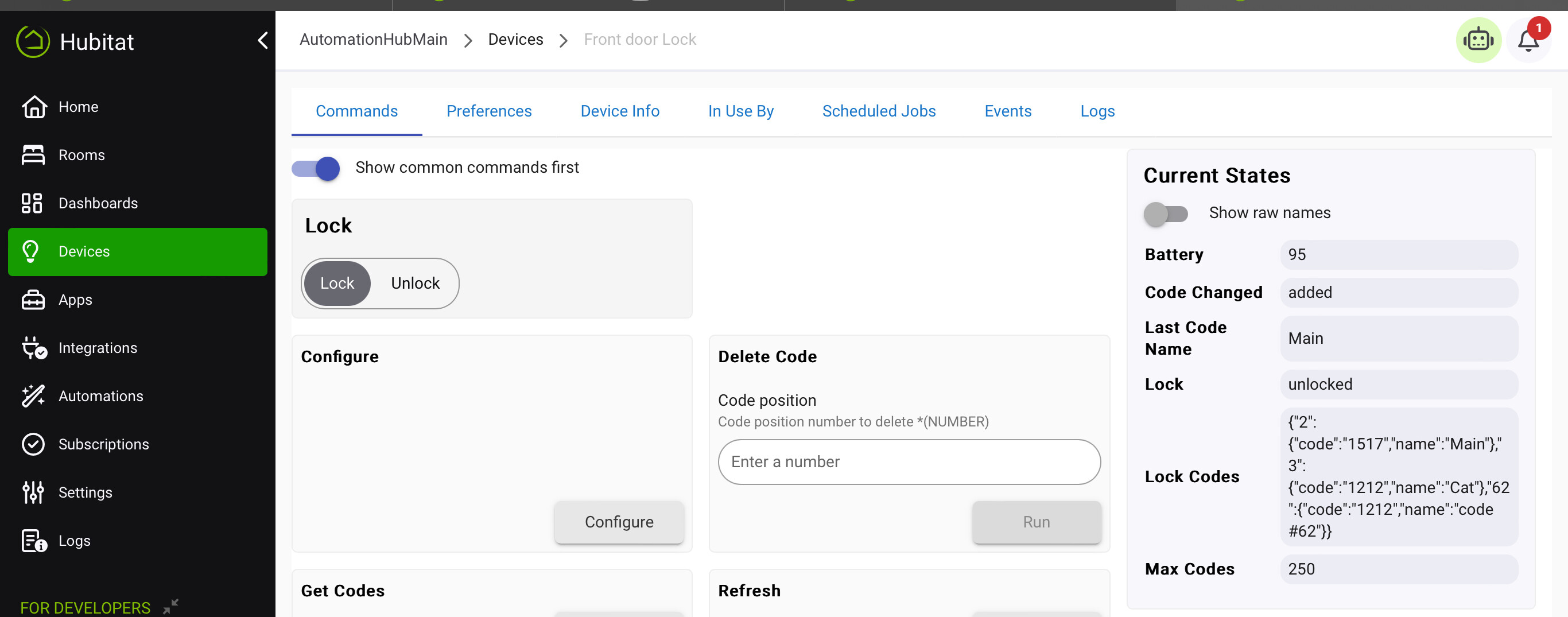Switch to the In Use By tab
Image resolution: width=1568 pixels, height=617 pixels.
click(x=741, y=111)
